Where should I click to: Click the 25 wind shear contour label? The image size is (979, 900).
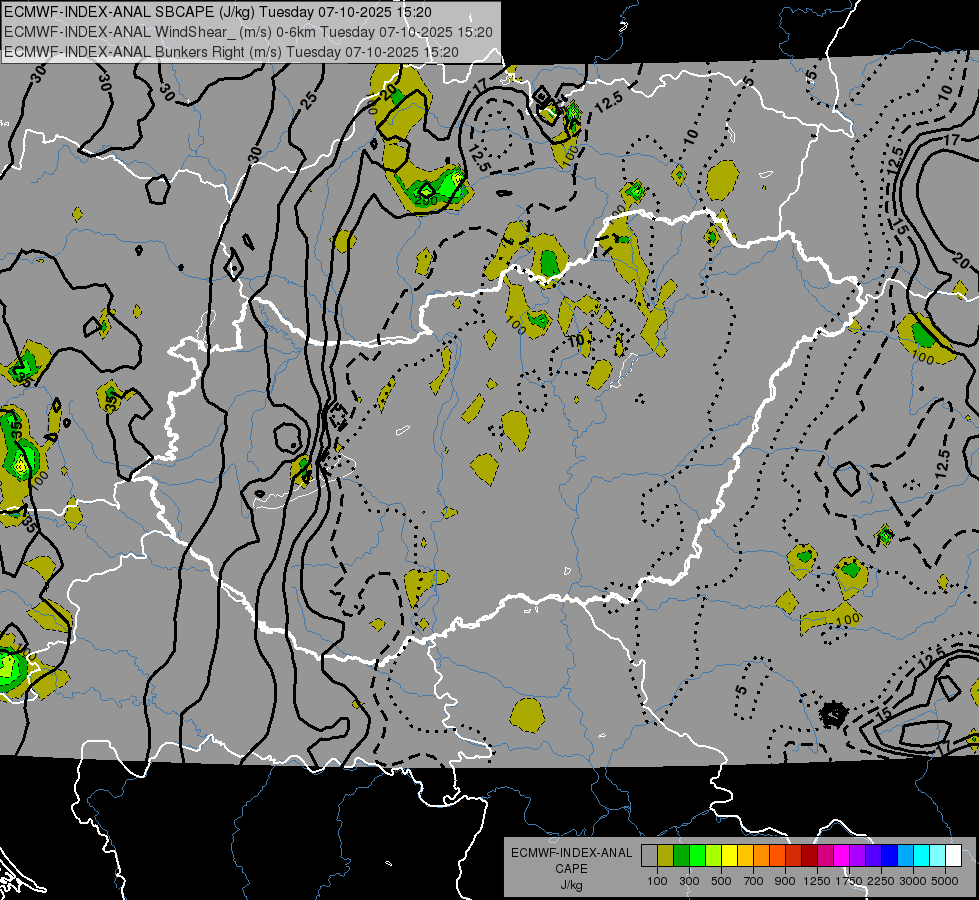coord(310,99)
